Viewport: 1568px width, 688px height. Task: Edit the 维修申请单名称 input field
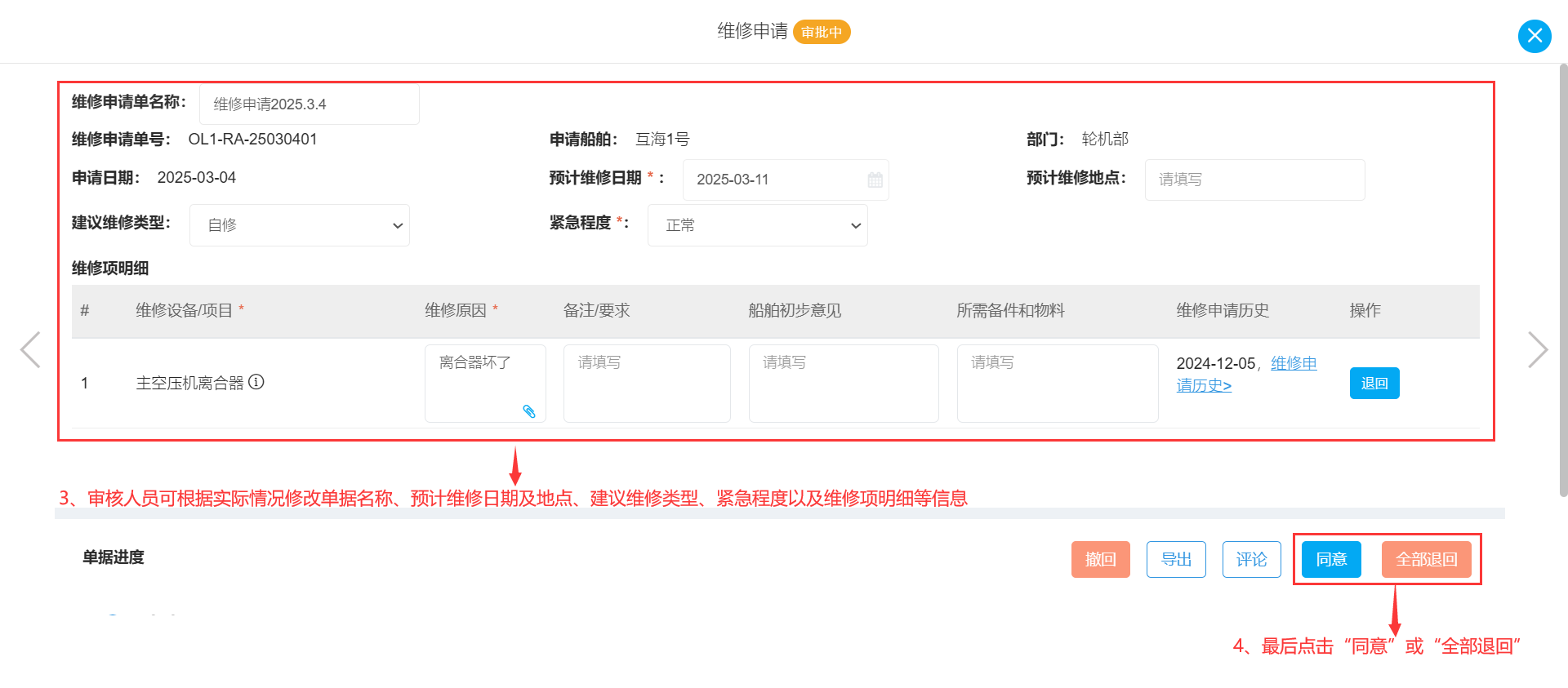[310, 104]
